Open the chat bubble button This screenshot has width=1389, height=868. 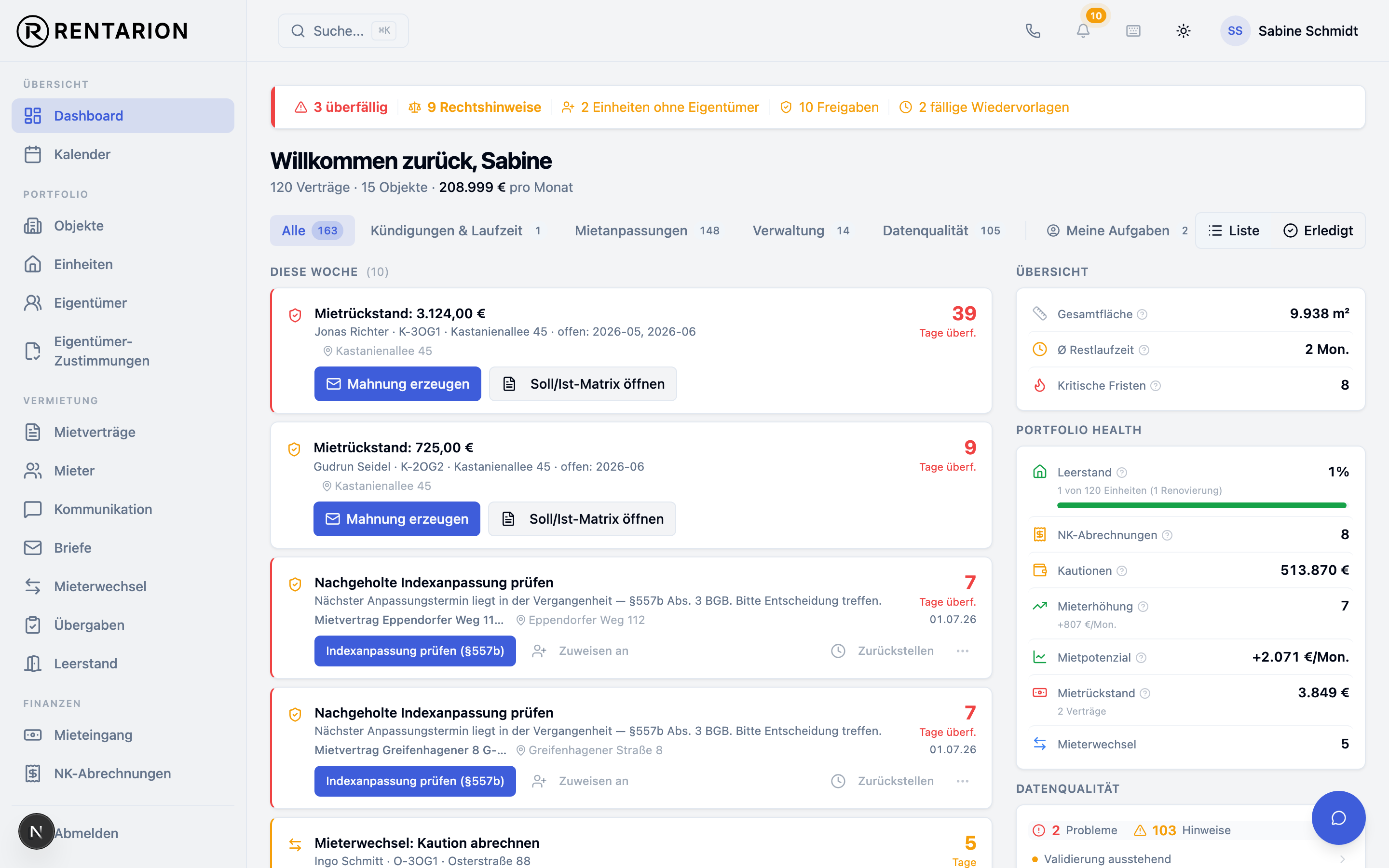tap(1338, 817)
